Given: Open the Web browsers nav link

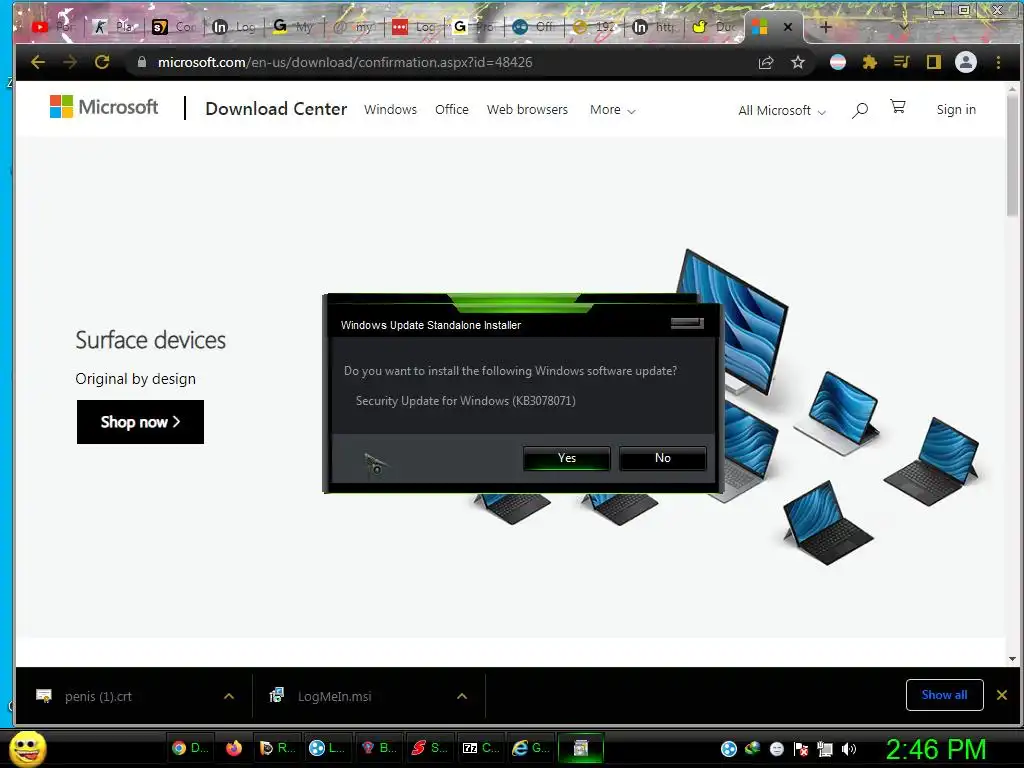Looking at the screenshot, I should click(x=527, y=110).
